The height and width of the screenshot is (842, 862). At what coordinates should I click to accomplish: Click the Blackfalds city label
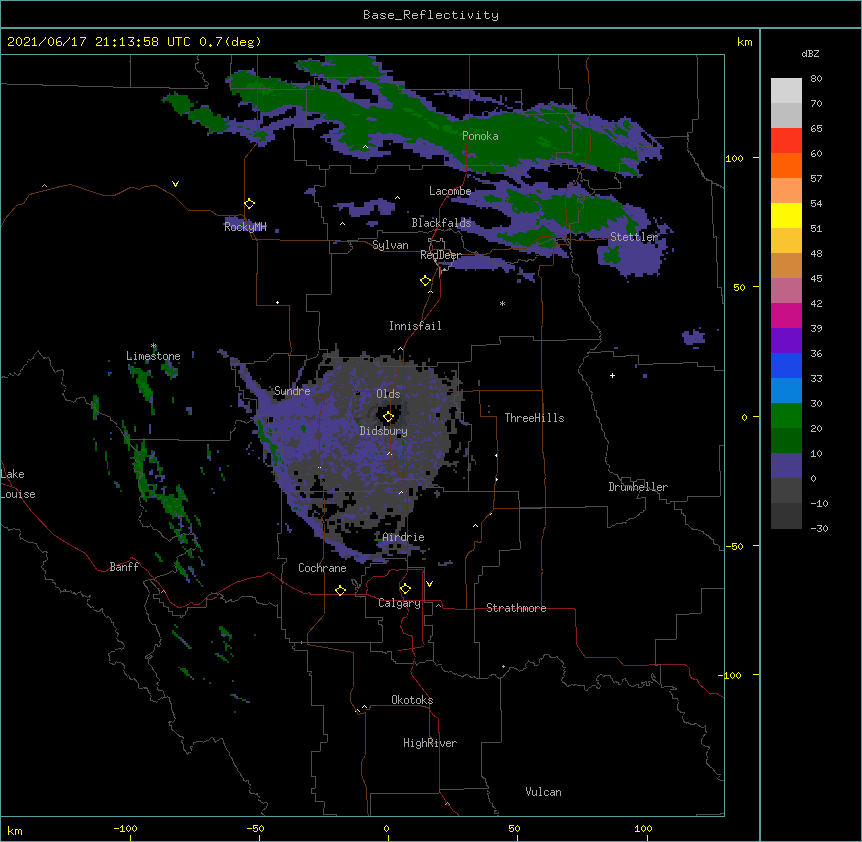point(441,223)
